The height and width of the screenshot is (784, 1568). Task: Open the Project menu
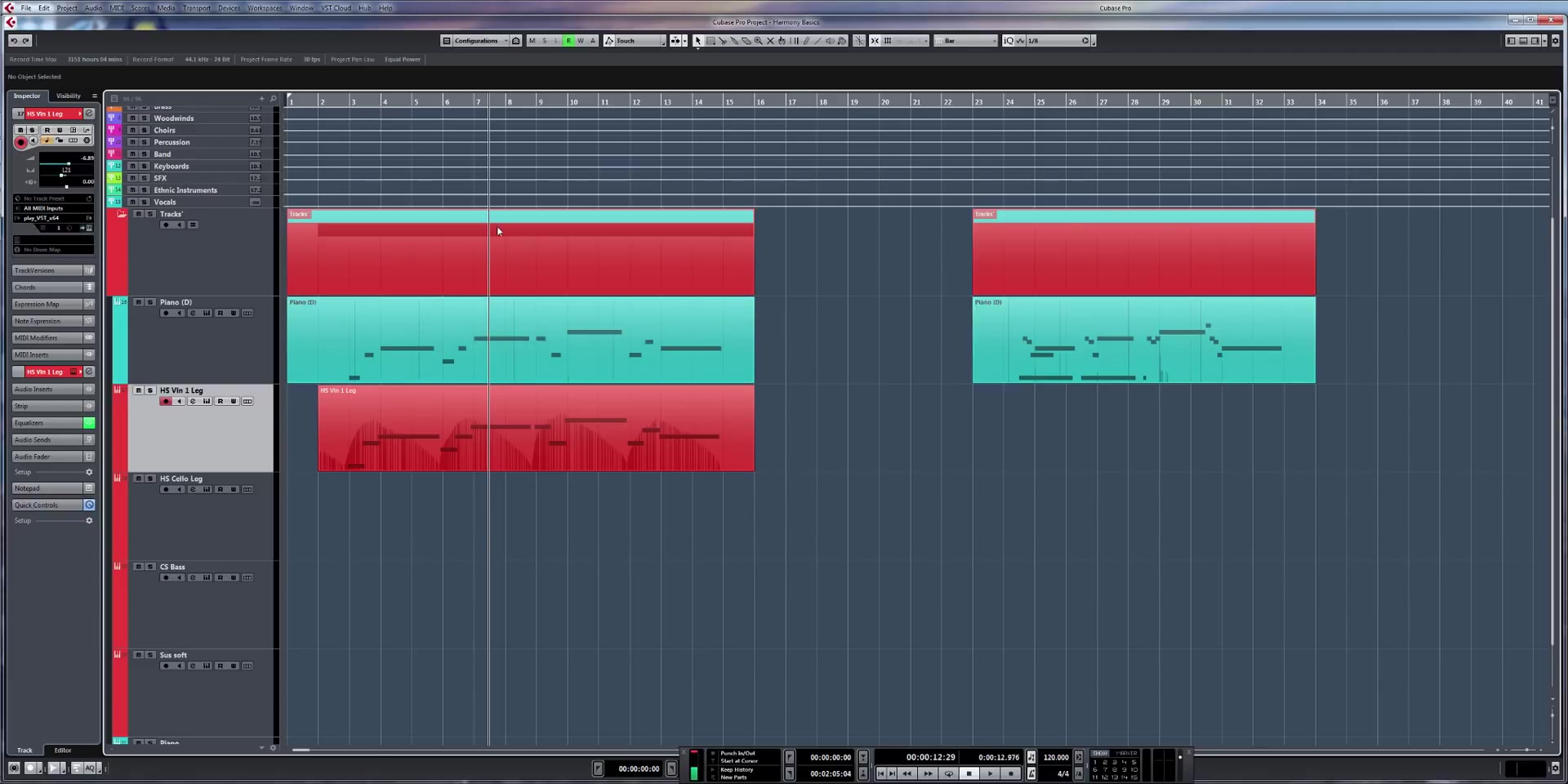coord(67,8)
